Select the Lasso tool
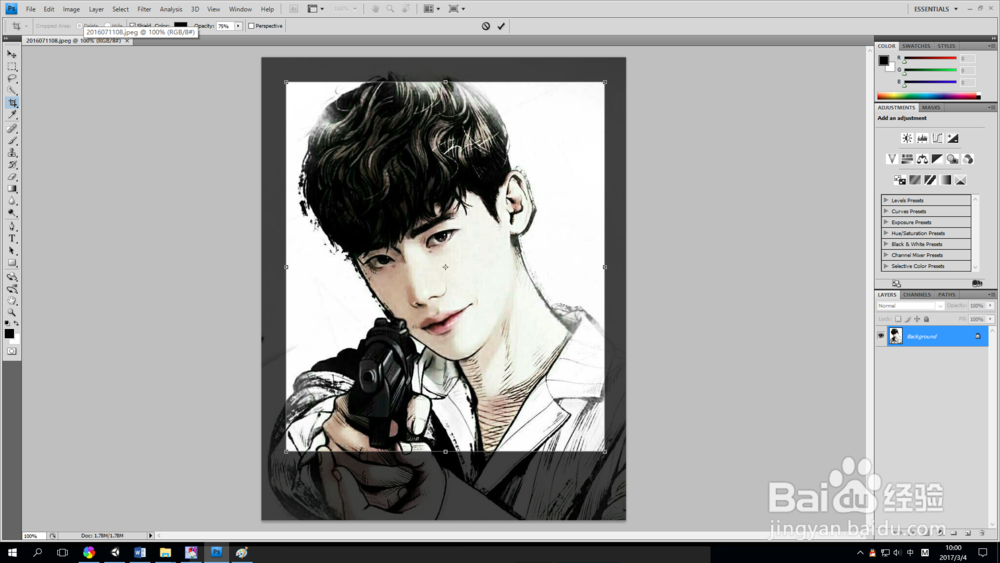 click(11, 78)
